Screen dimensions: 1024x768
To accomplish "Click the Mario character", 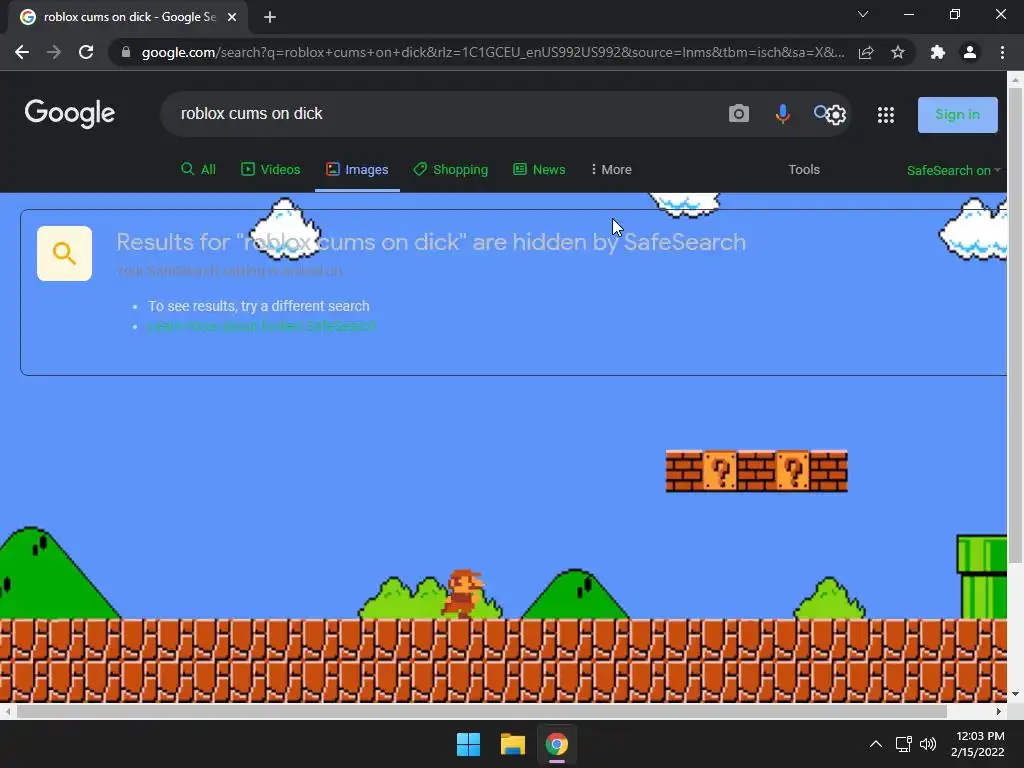I will 463,594.
